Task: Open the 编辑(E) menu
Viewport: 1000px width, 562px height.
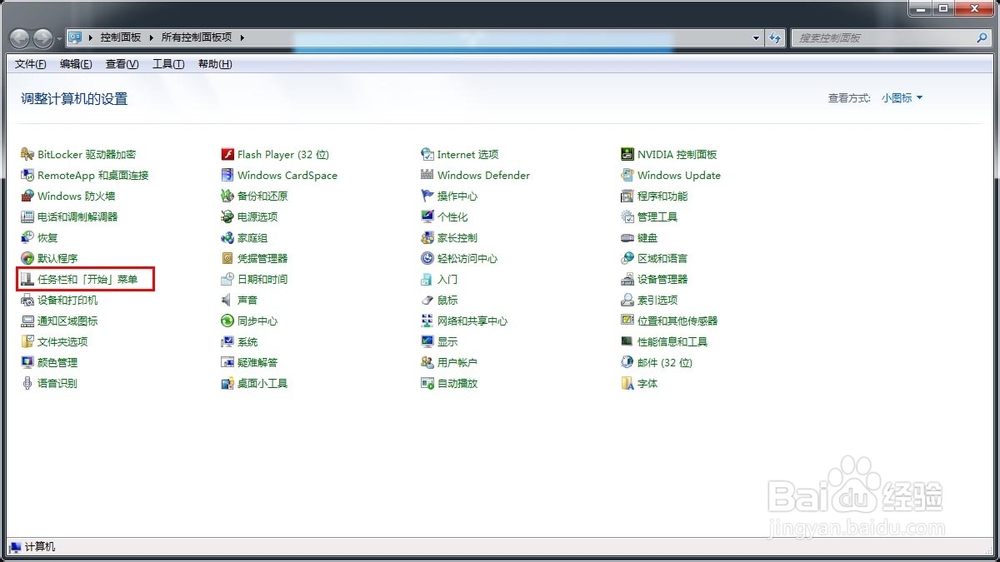Action: tap(76, 64)
